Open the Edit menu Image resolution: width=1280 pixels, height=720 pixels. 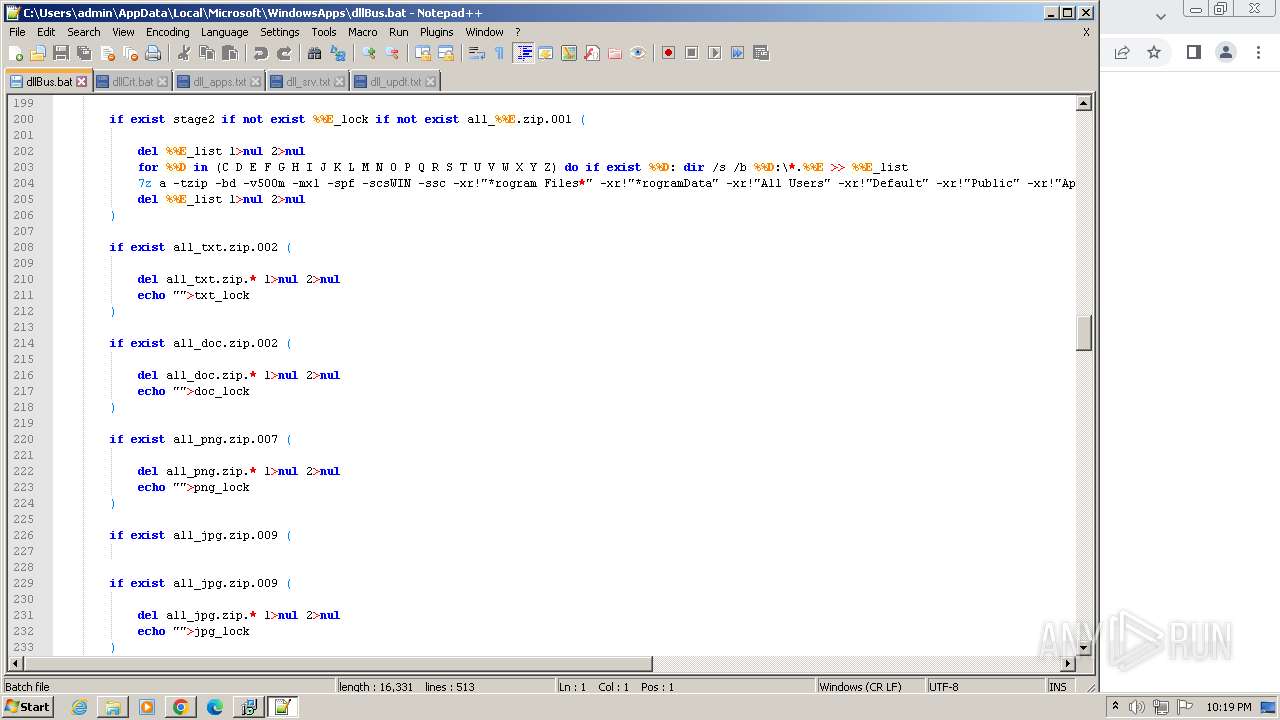46,32
